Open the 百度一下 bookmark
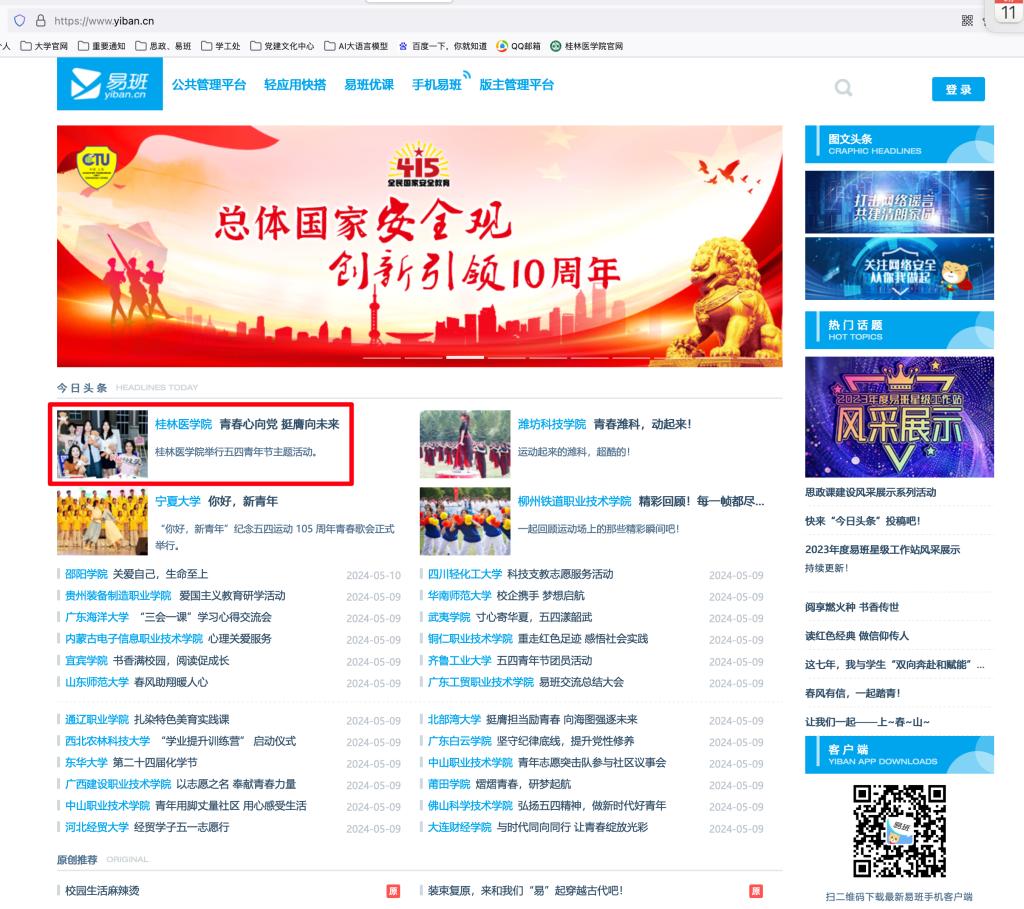This screenshot has height=909, width=1024. coord(442,46)
